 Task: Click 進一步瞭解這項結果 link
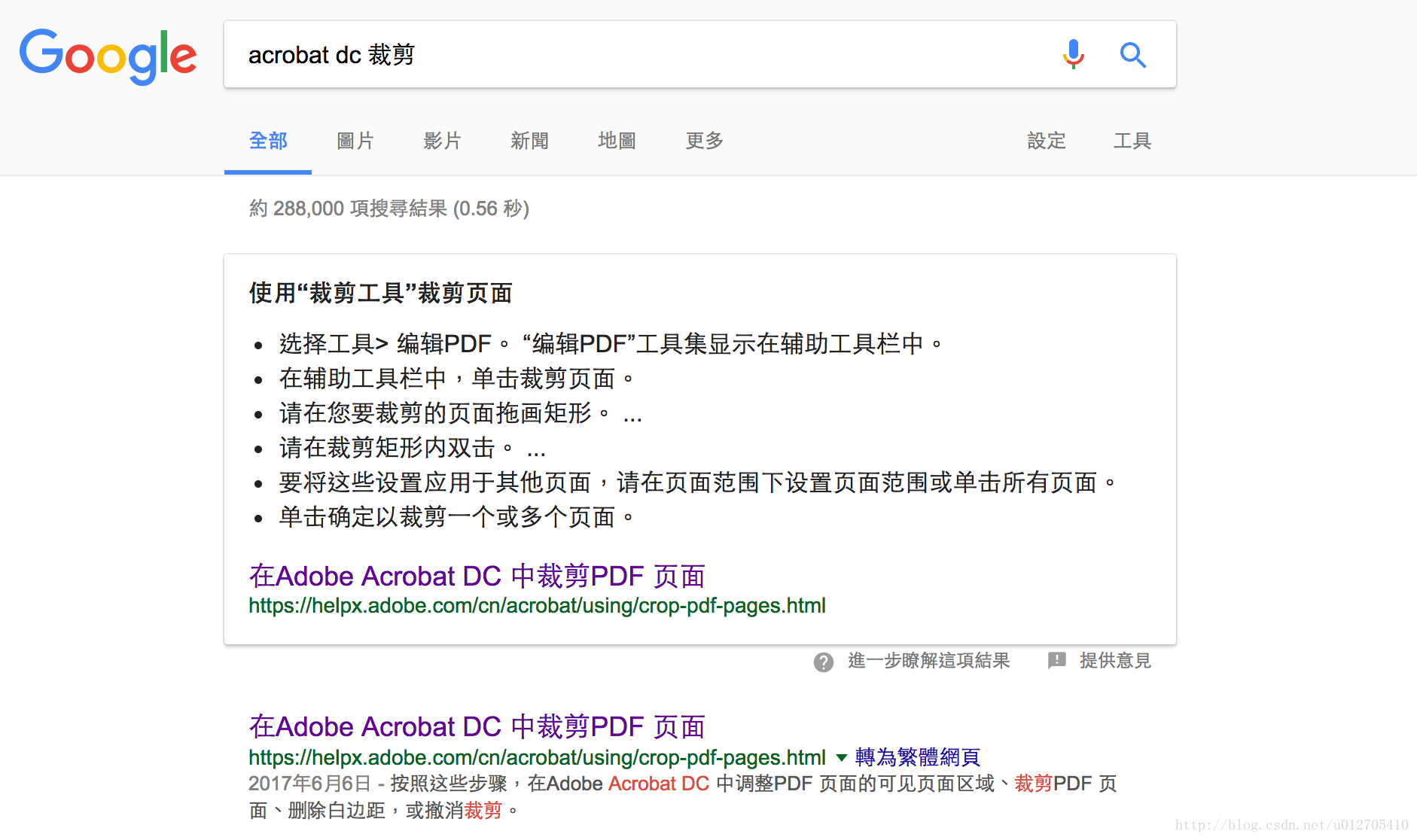pos(928,661)
